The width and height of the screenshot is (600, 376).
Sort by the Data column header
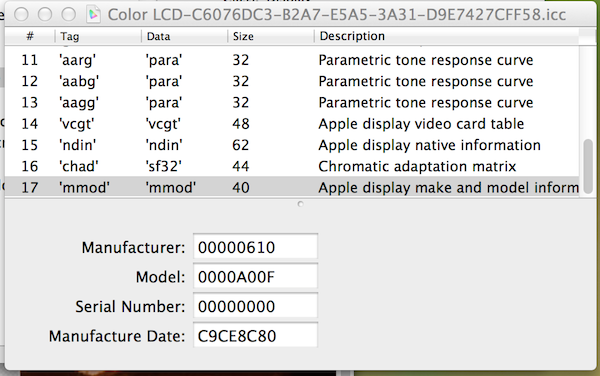[x=184, y=36]
